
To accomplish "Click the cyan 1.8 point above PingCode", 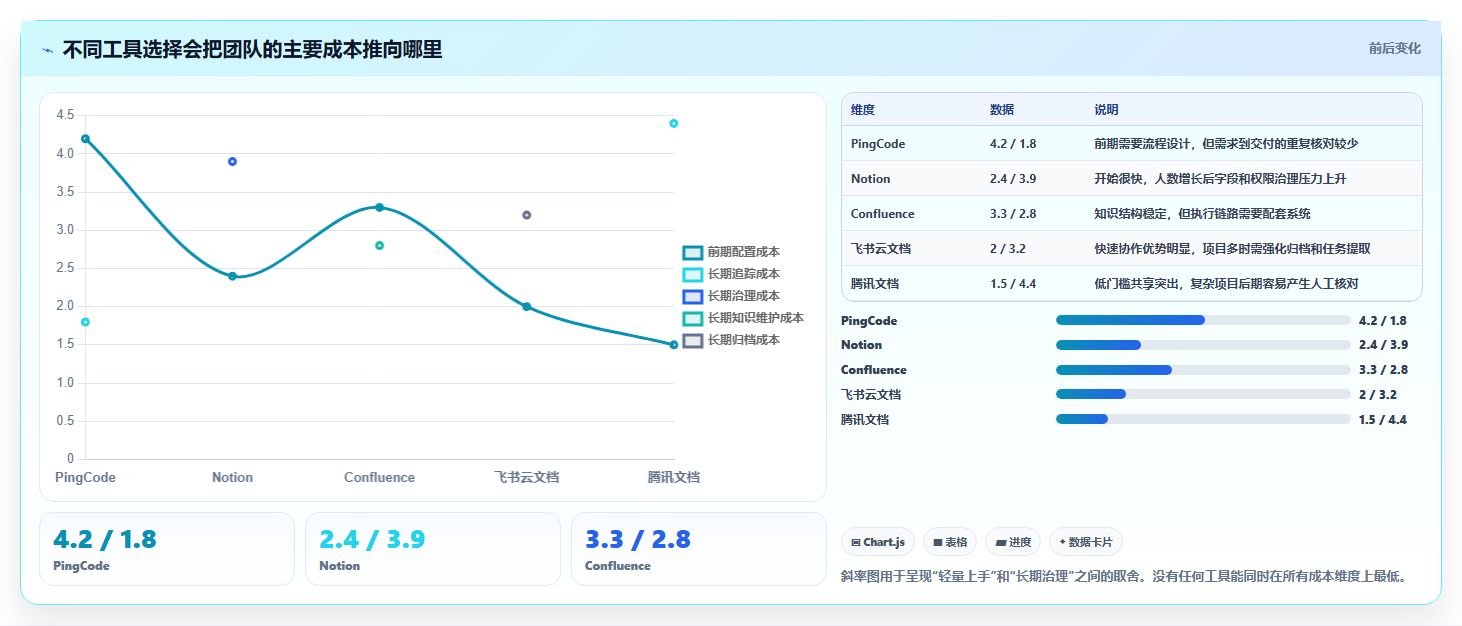I will (x=85, y=322).
